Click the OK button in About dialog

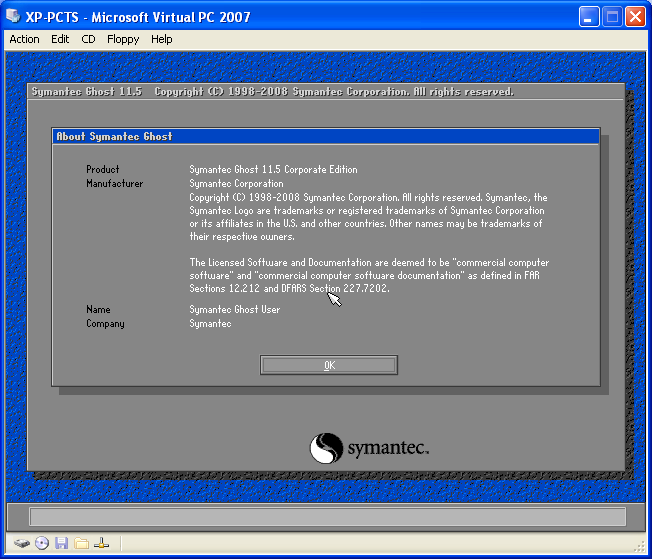(328, 365)
